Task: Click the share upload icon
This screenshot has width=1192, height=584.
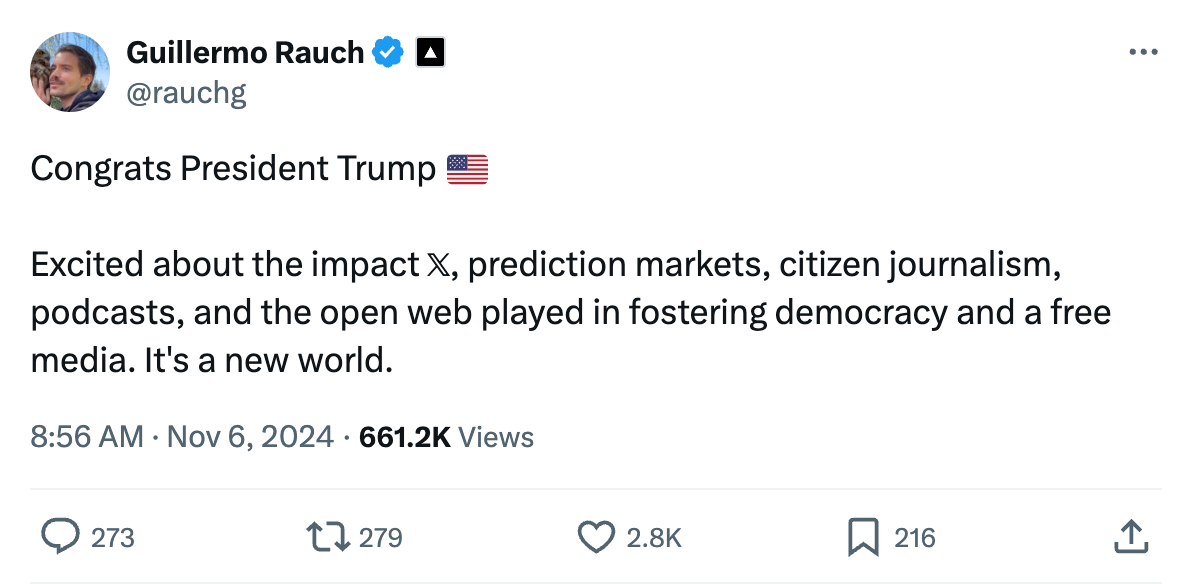Action: pos(1129,536)
